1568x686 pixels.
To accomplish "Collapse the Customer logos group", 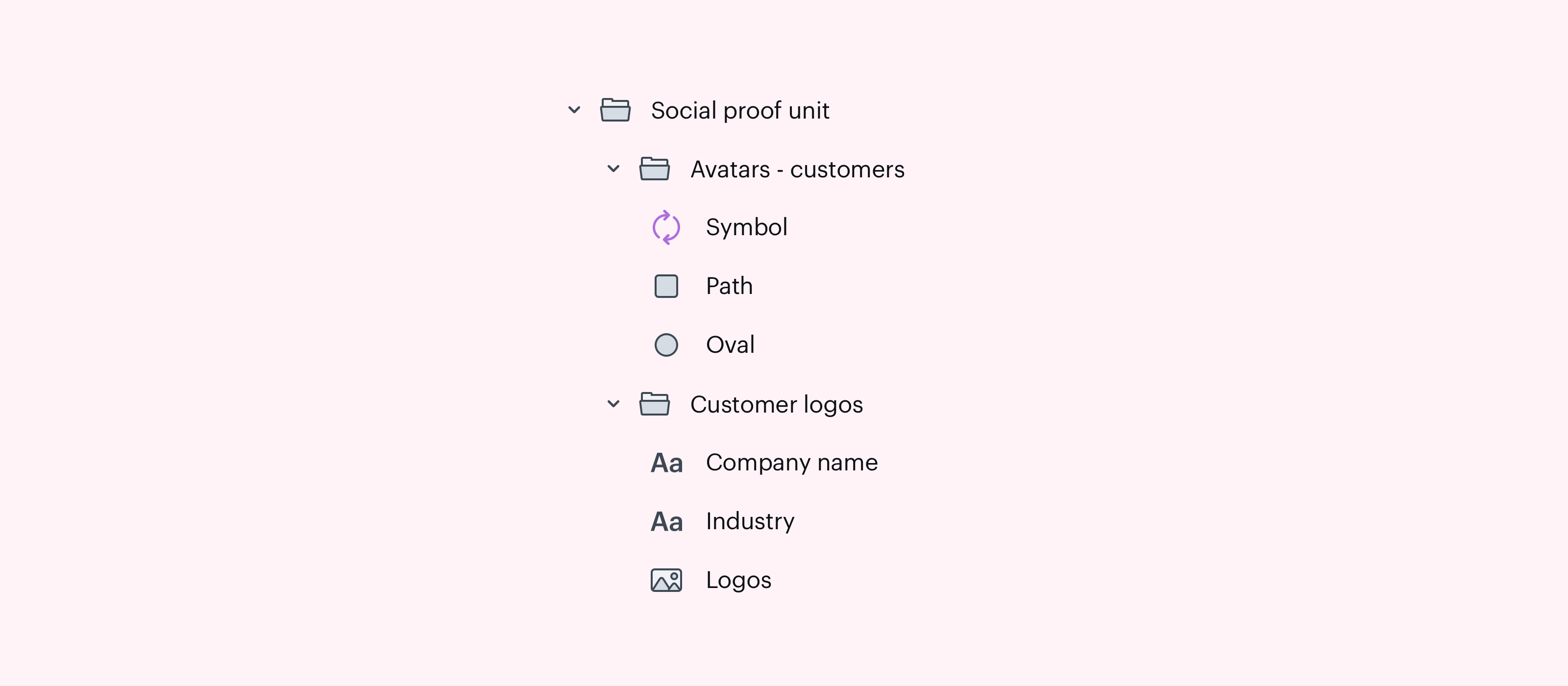I will click(x=613, y=404).
